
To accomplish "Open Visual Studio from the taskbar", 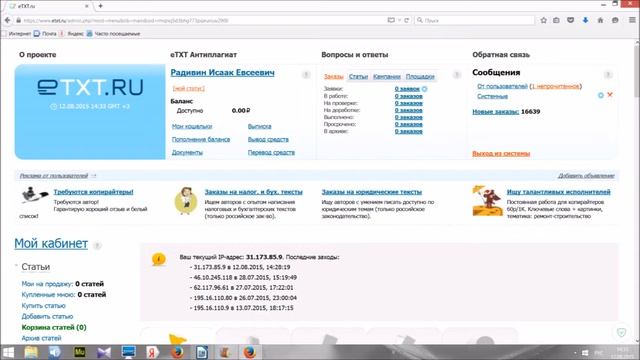I will [x=104, y=352].
